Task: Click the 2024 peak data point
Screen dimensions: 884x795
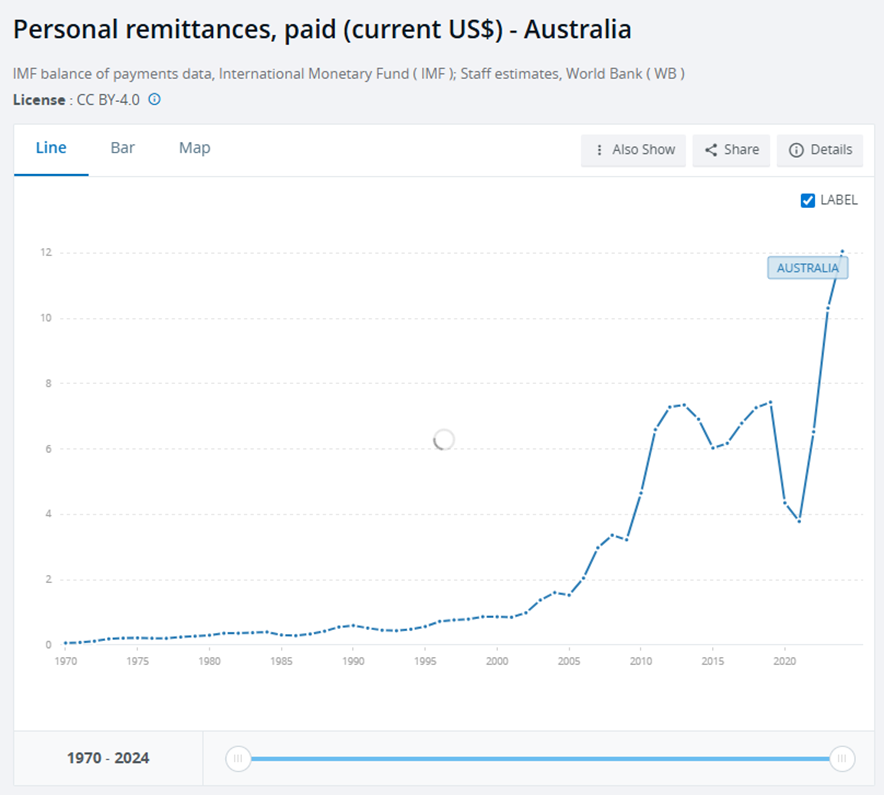Action: pos(842,251)
